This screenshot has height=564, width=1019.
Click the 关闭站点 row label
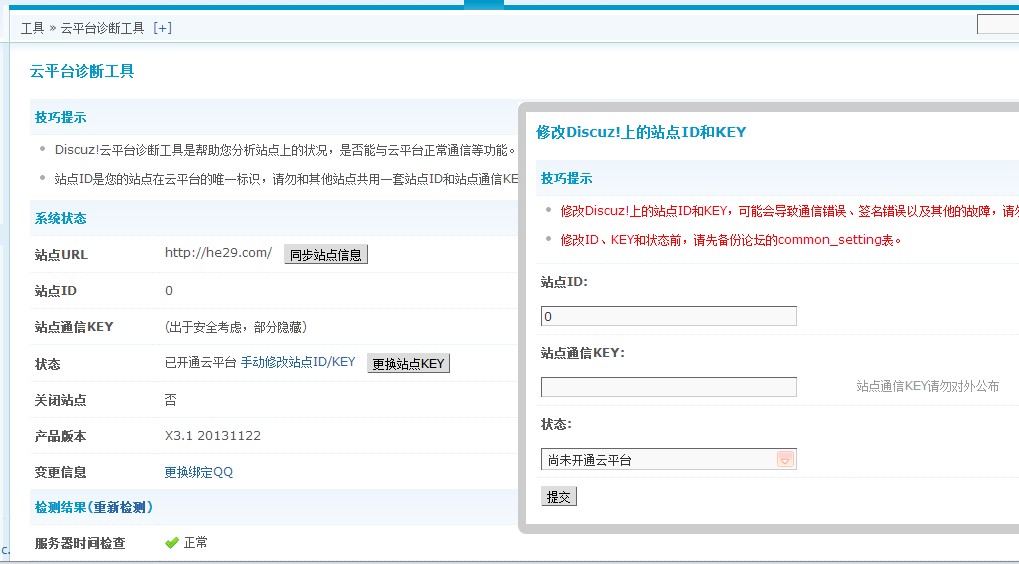click(x=60, y=400)
